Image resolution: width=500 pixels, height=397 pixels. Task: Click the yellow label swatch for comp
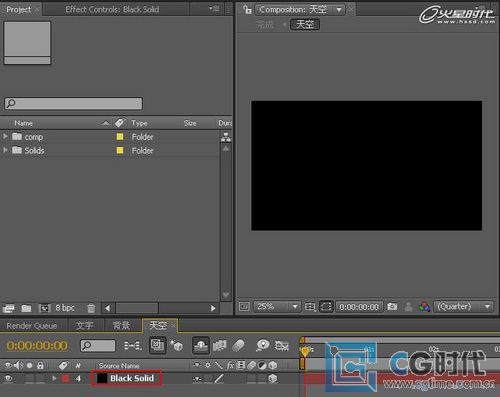coord(120,137)
